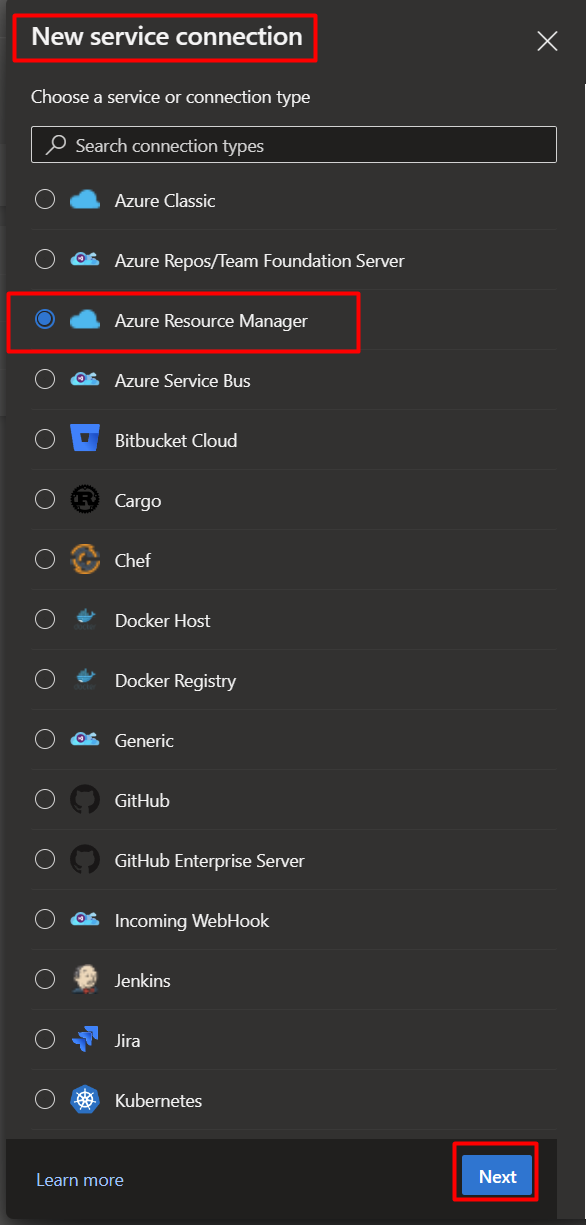586x1225 pixels.
Task: Choose Azure Repos/Team Foundation Server option
Action: tap(45, 260)
